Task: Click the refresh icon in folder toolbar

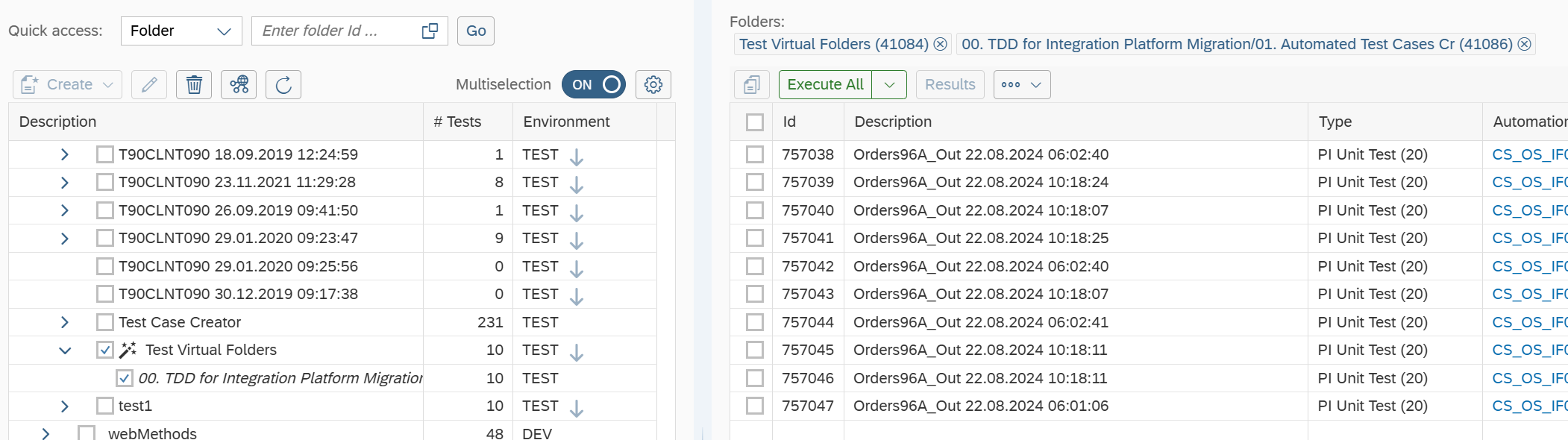Action: pos(283,85)
